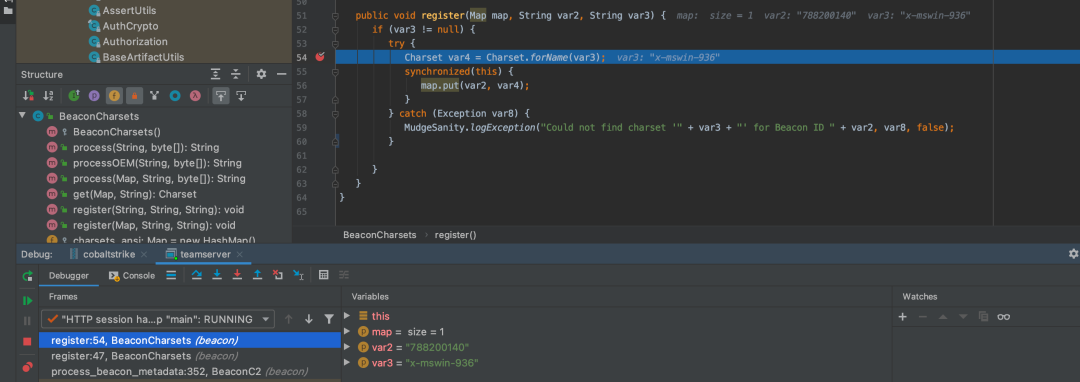The height and width of the screenshot is (382, 1080).
Task: Resume the program with the green play icon
Action: coord(28,301)
